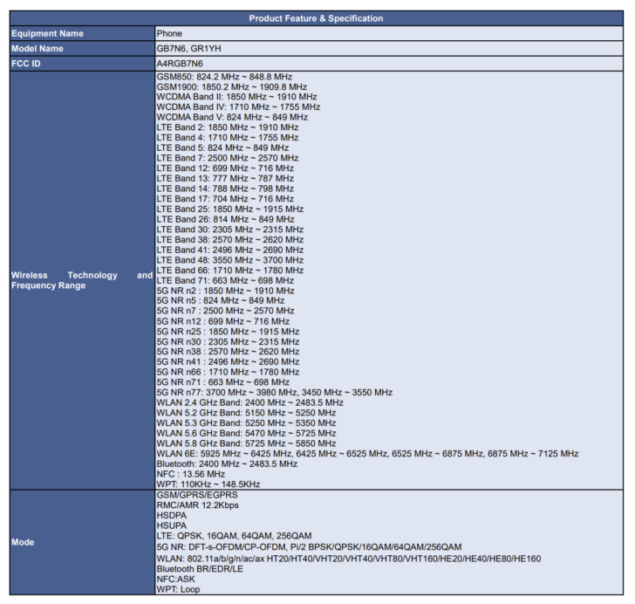Select the 'LTE Band 26: 814 MHz ~ 849 MHz' line
The image size is (635, 604).
point(226,219)
